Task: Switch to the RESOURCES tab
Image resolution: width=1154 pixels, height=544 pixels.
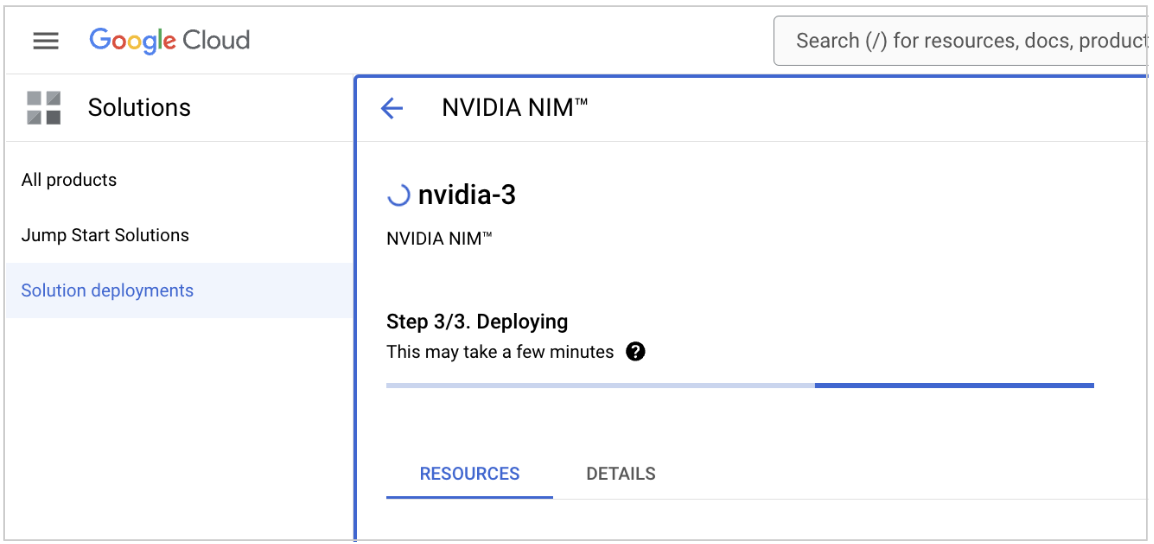Action: click(x=470, y=474)
